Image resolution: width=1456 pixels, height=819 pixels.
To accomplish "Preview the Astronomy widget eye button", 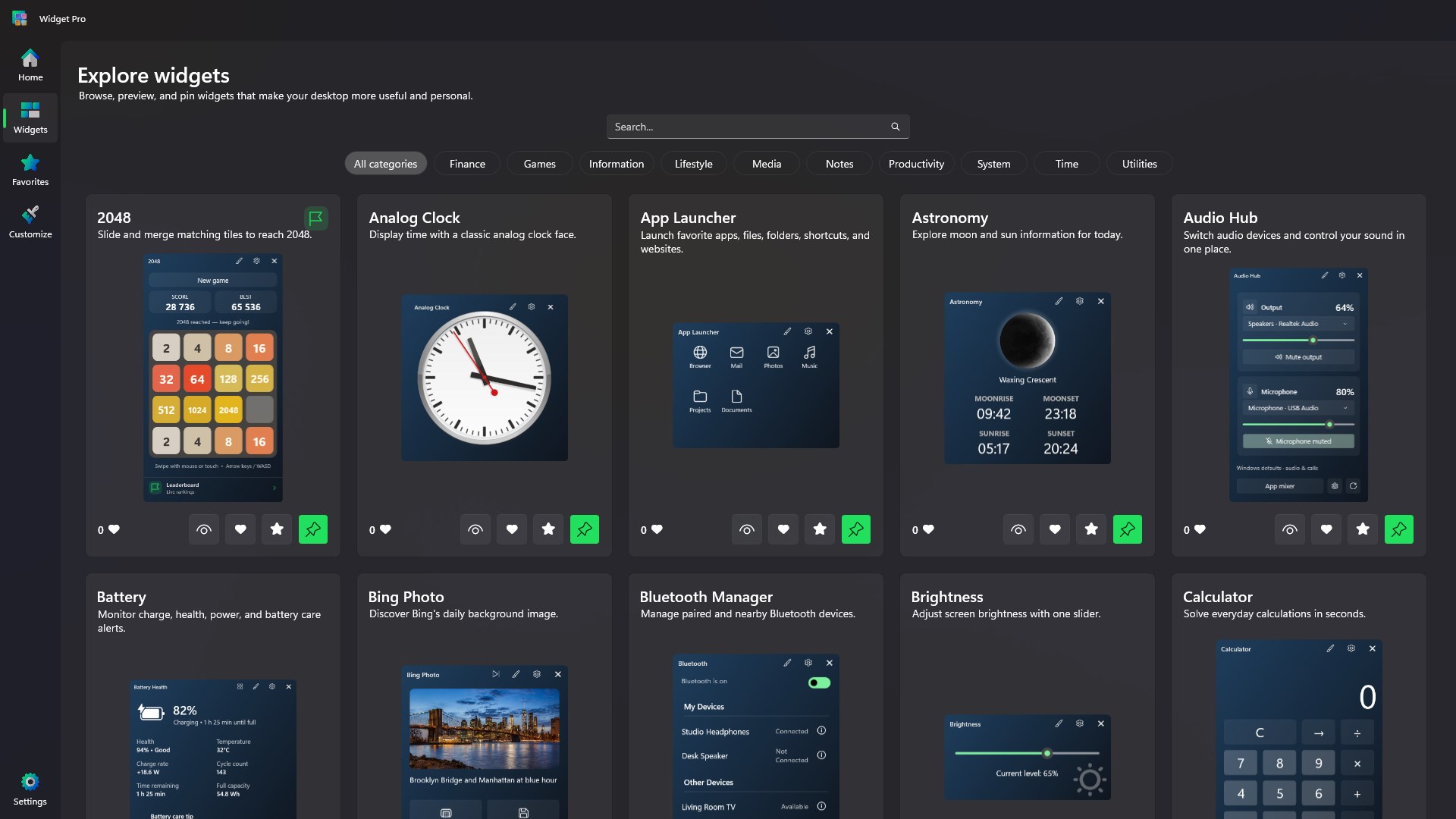I will point(1018,529).
